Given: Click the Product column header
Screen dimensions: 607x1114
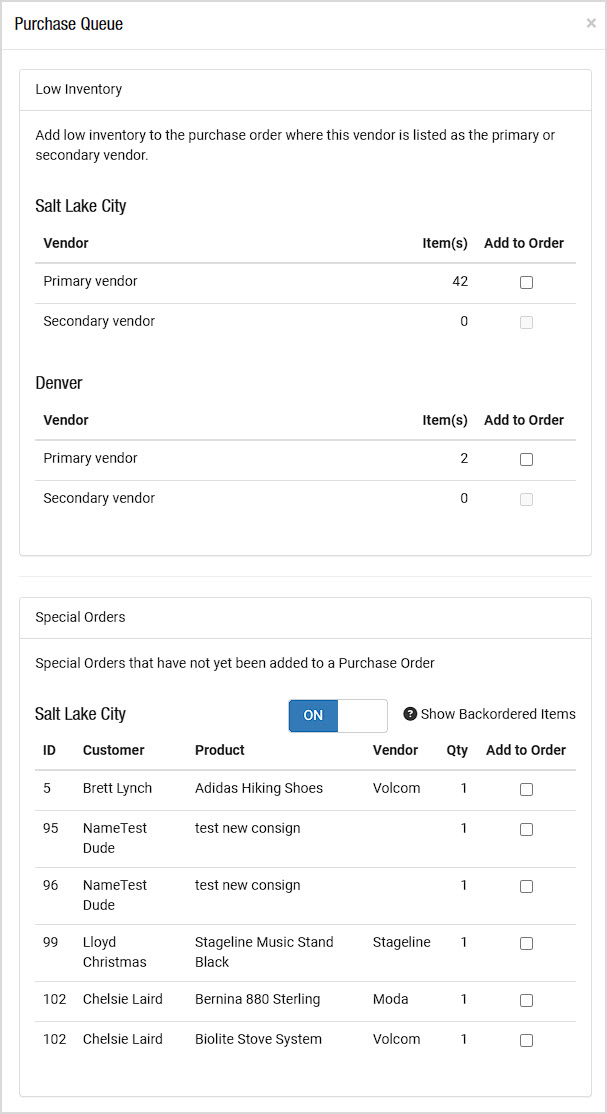Looking at the screenshot, I should (x=220, y=750).
